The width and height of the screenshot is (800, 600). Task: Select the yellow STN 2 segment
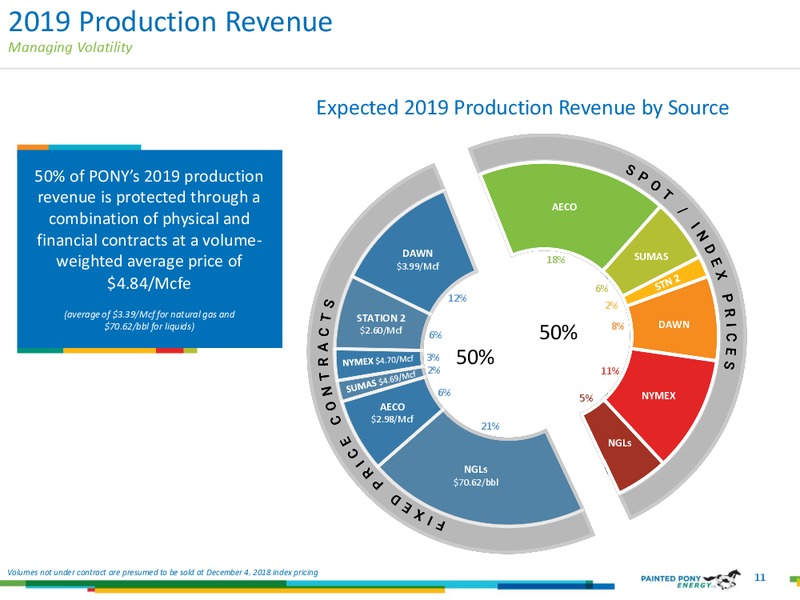pyautogui.click(x=666, y=282)
